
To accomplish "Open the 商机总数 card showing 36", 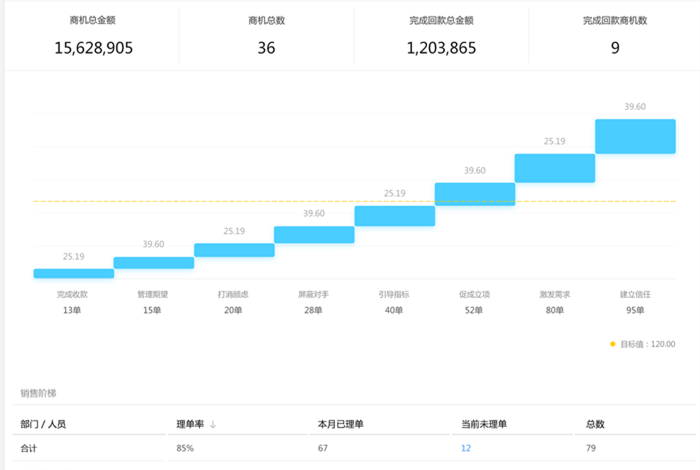I will (266, 36).
